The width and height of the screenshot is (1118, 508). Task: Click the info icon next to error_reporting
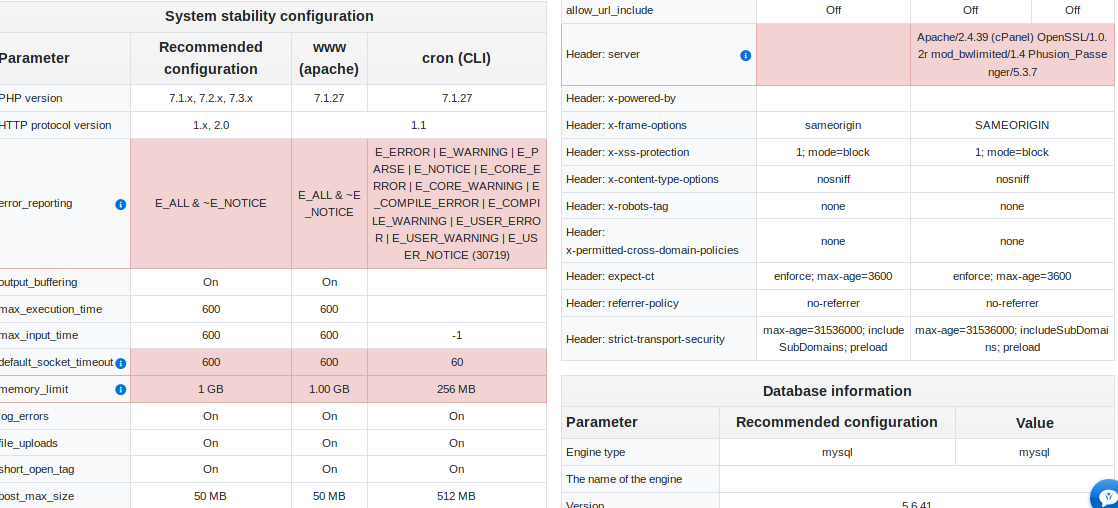point(120,204)
